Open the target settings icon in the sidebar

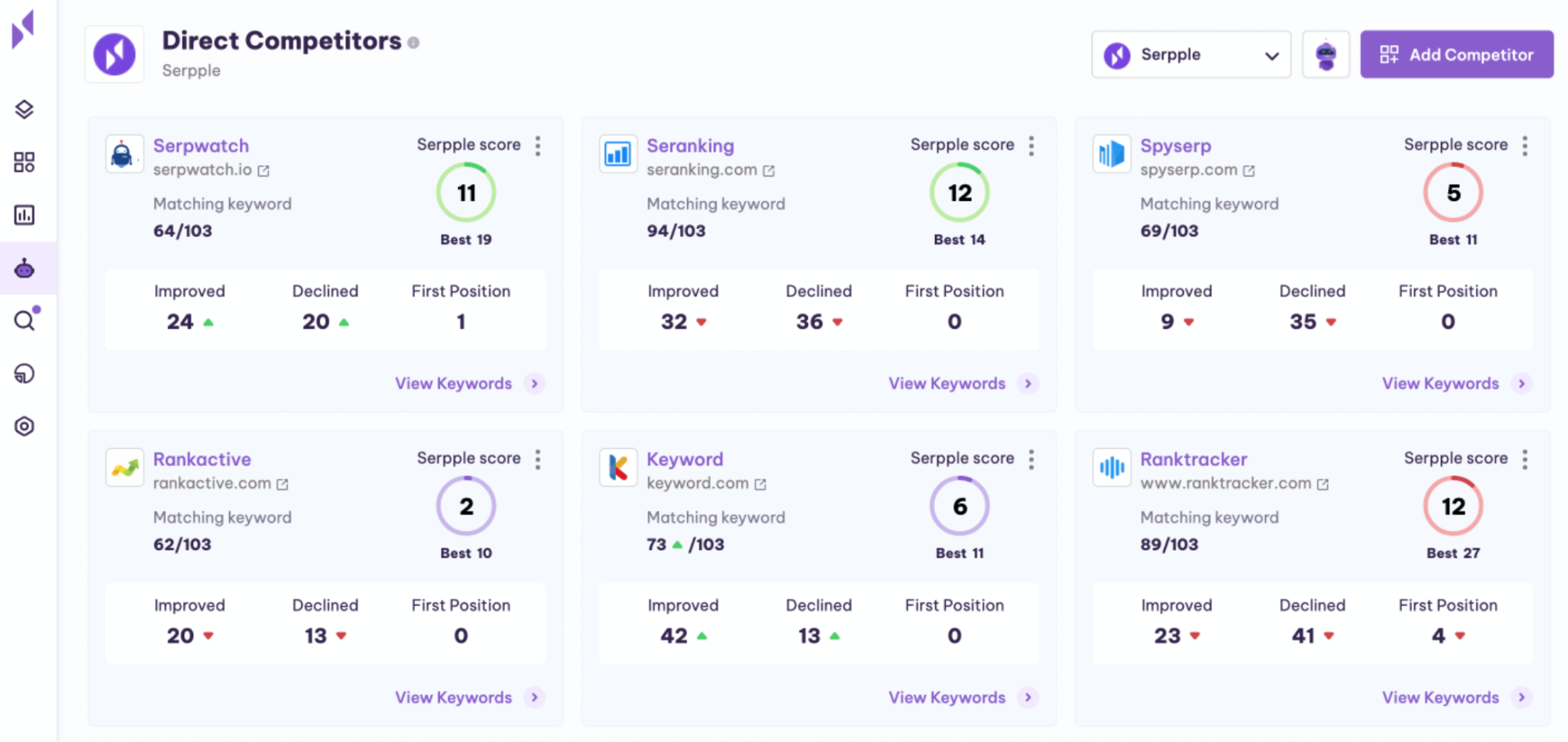point(24,426)
